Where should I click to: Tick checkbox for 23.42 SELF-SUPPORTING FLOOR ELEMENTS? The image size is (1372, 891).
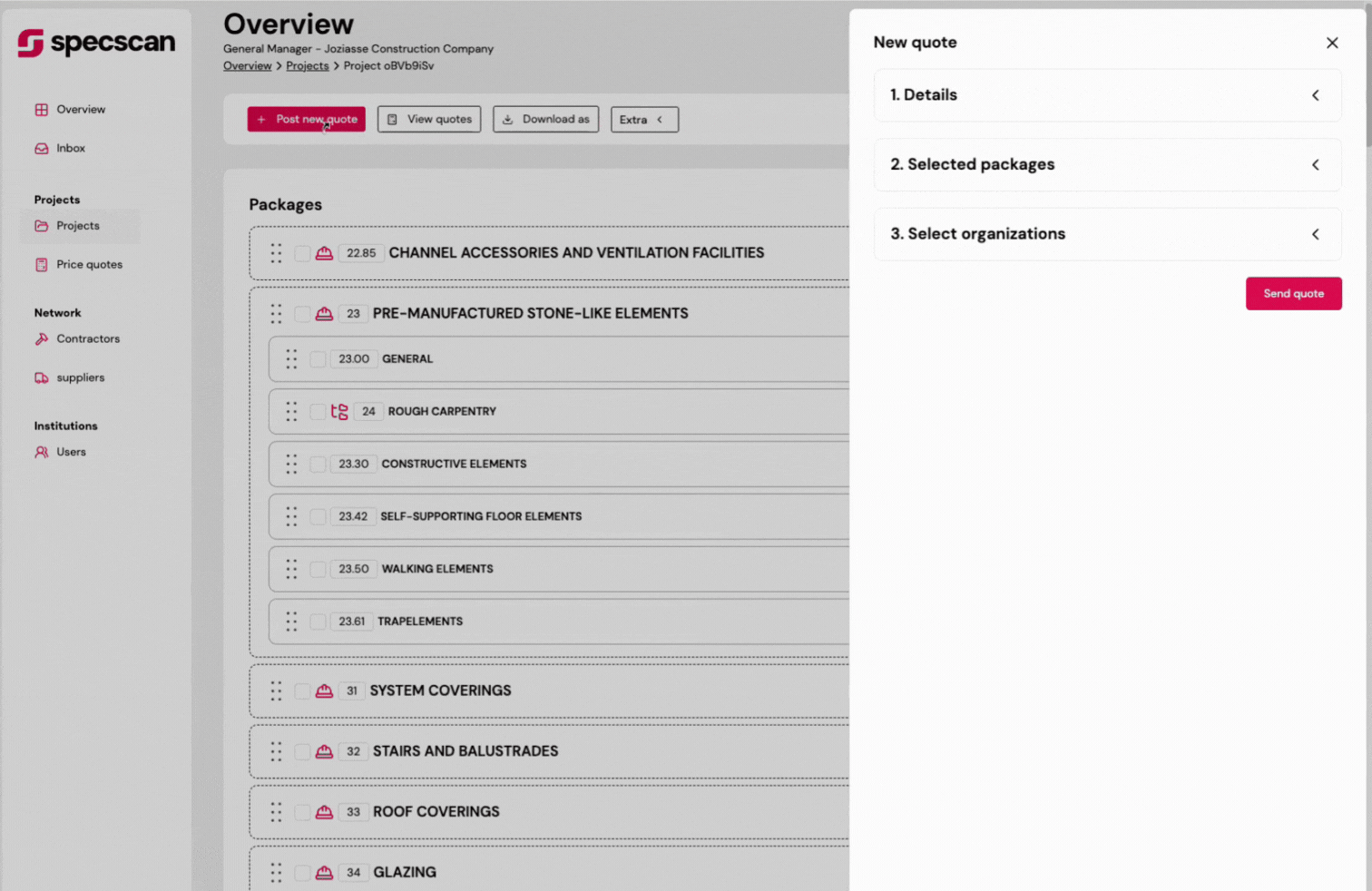(x=318, y=517)
